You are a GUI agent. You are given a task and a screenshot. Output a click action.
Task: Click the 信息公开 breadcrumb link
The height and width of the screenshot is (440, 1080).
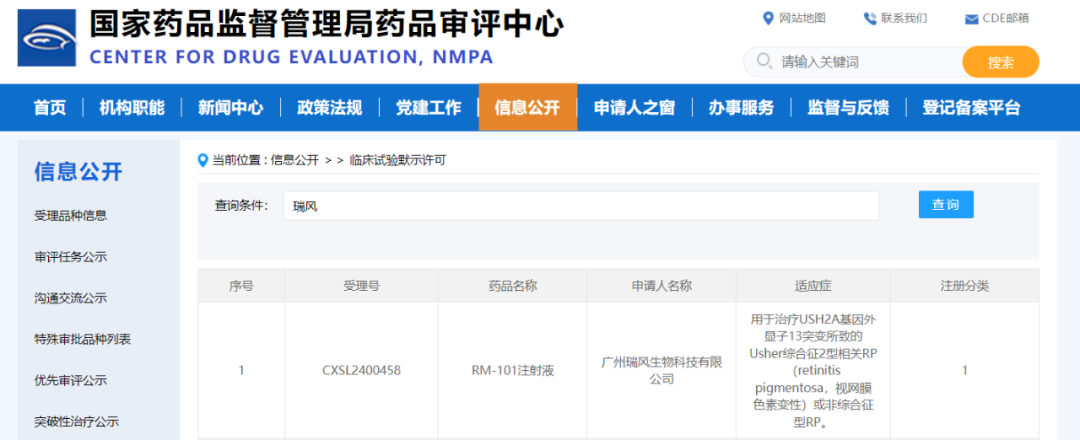[294, 160]
